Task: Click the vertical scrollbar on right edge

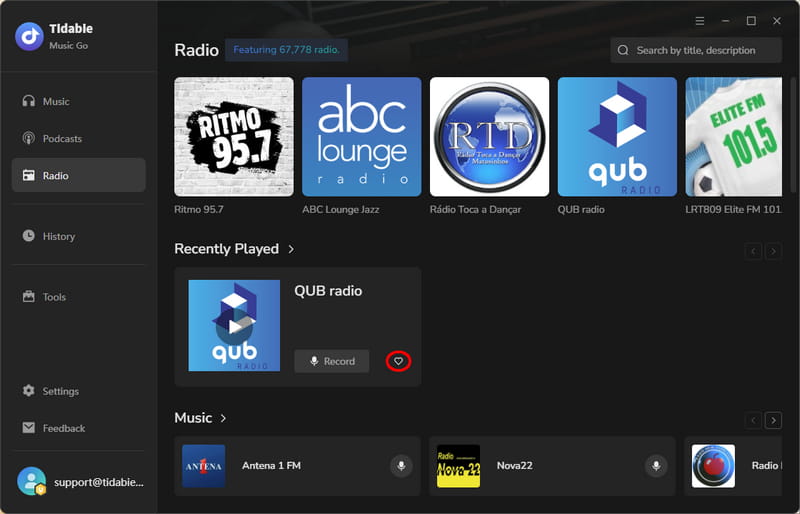Action: tap(793, 135)
